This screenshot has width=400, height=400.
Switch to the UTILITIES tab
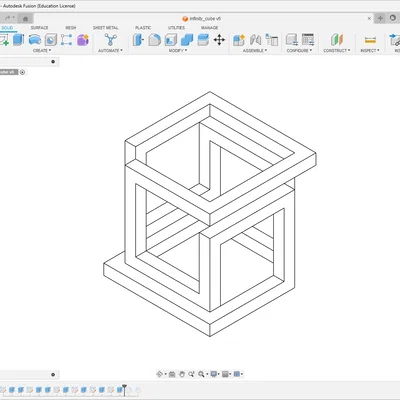pos(176,28)
